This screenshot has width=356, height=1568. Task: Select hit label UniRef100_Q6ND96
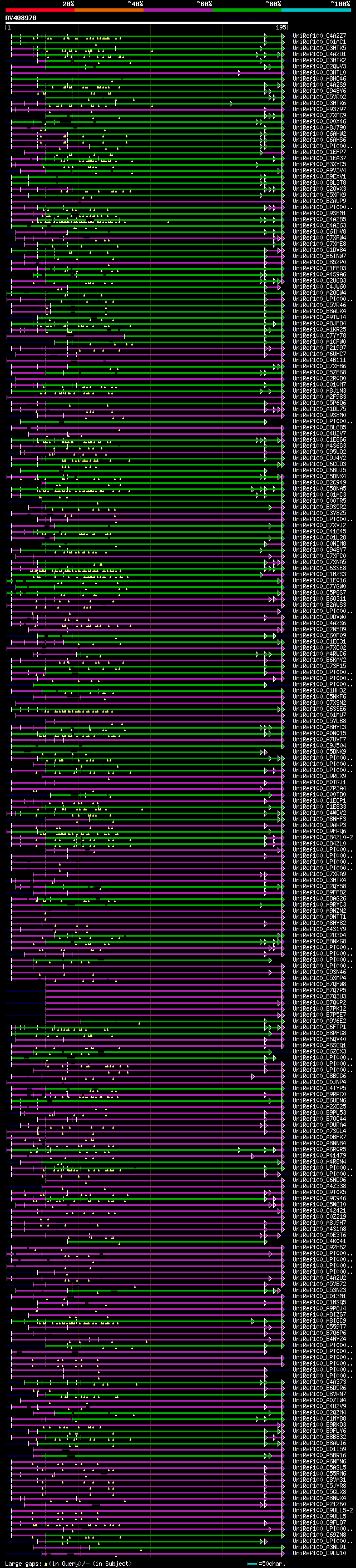coord(319,1180)
